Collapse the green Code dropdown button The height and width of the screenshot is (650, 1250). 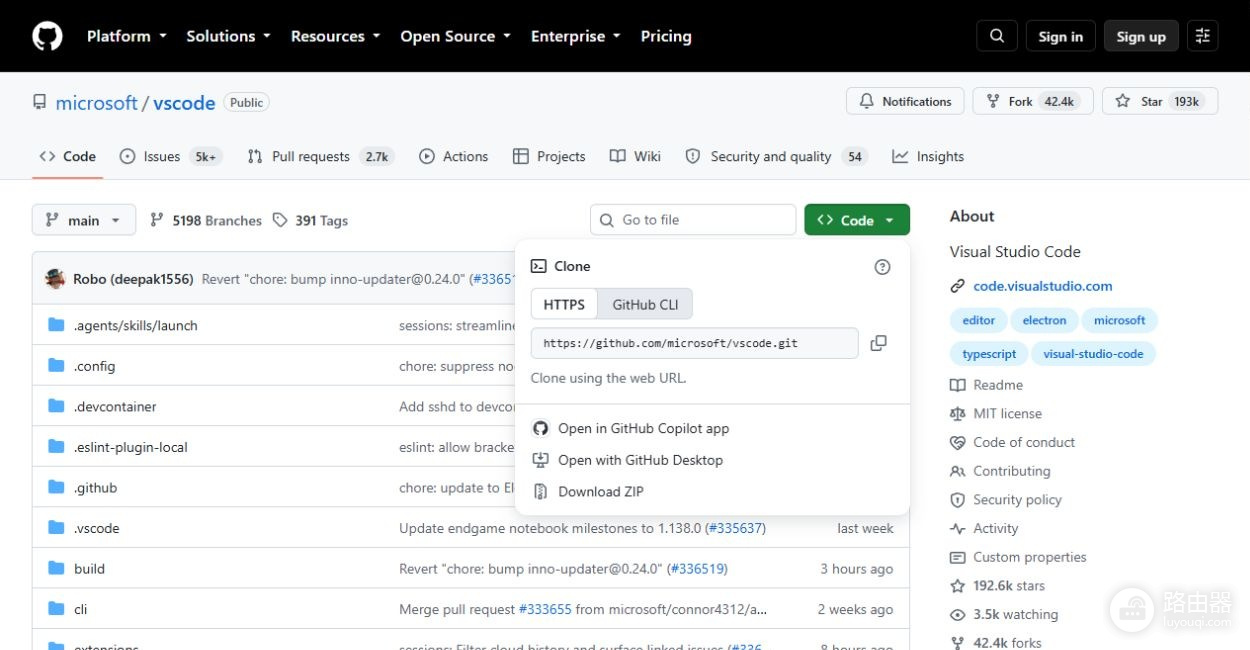[857, 220]
